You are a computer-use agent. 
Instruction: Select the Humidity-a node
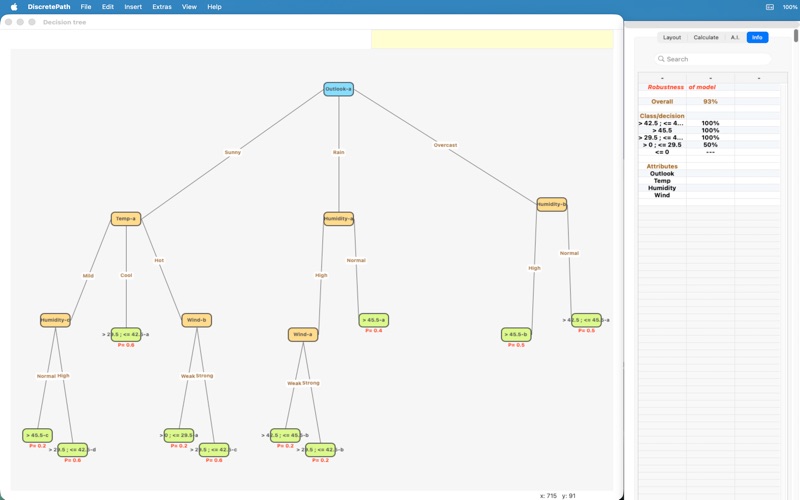[339, 219]
